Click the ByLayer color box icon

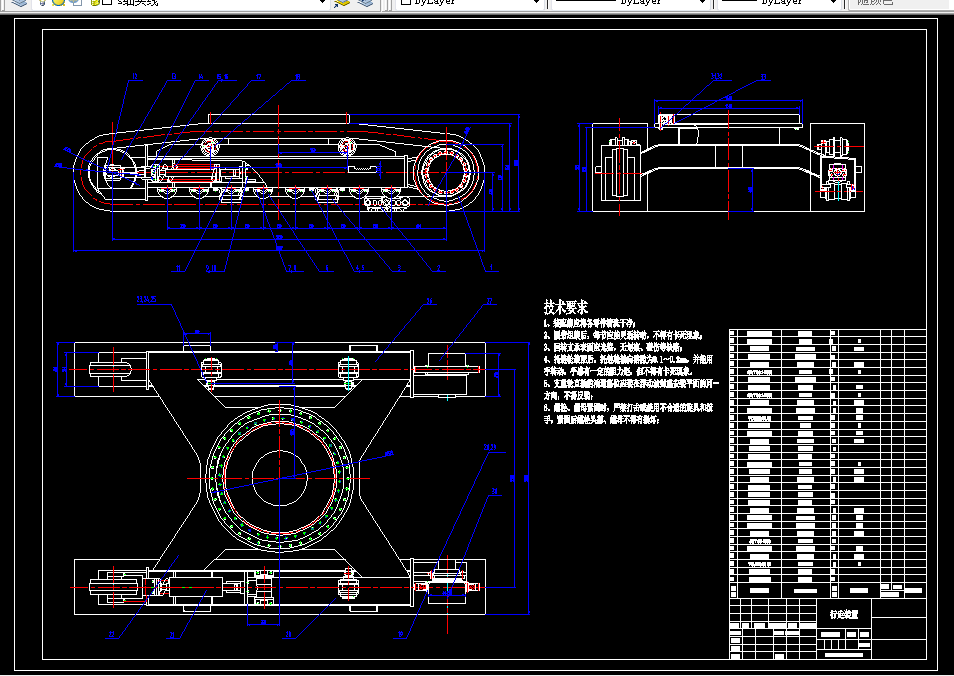pos(406,2)
